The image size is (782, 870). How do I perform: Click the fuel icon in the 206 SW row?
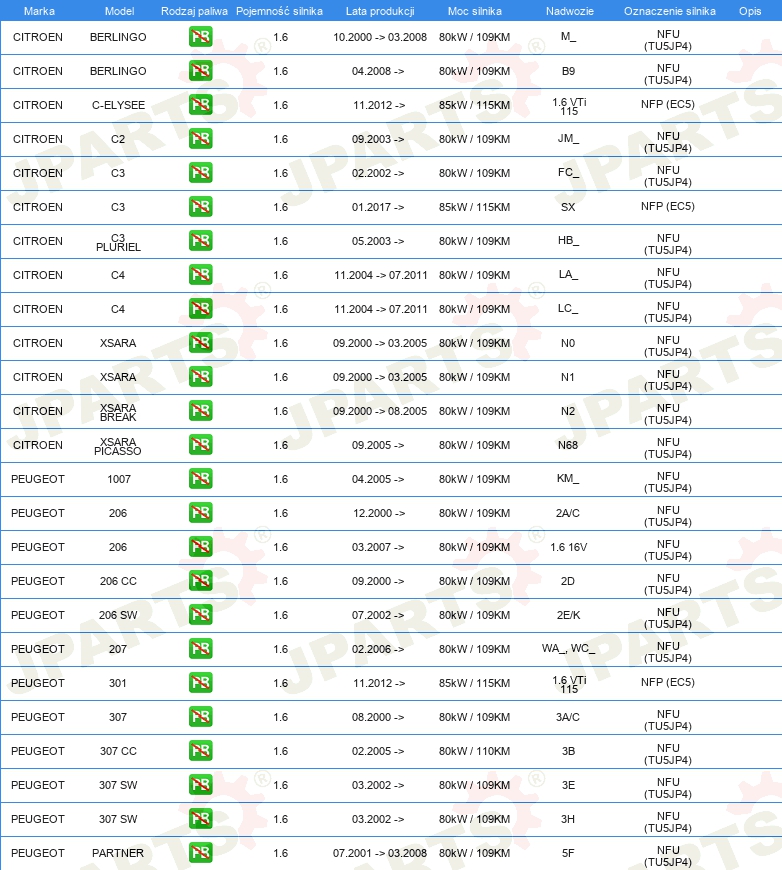200,615
